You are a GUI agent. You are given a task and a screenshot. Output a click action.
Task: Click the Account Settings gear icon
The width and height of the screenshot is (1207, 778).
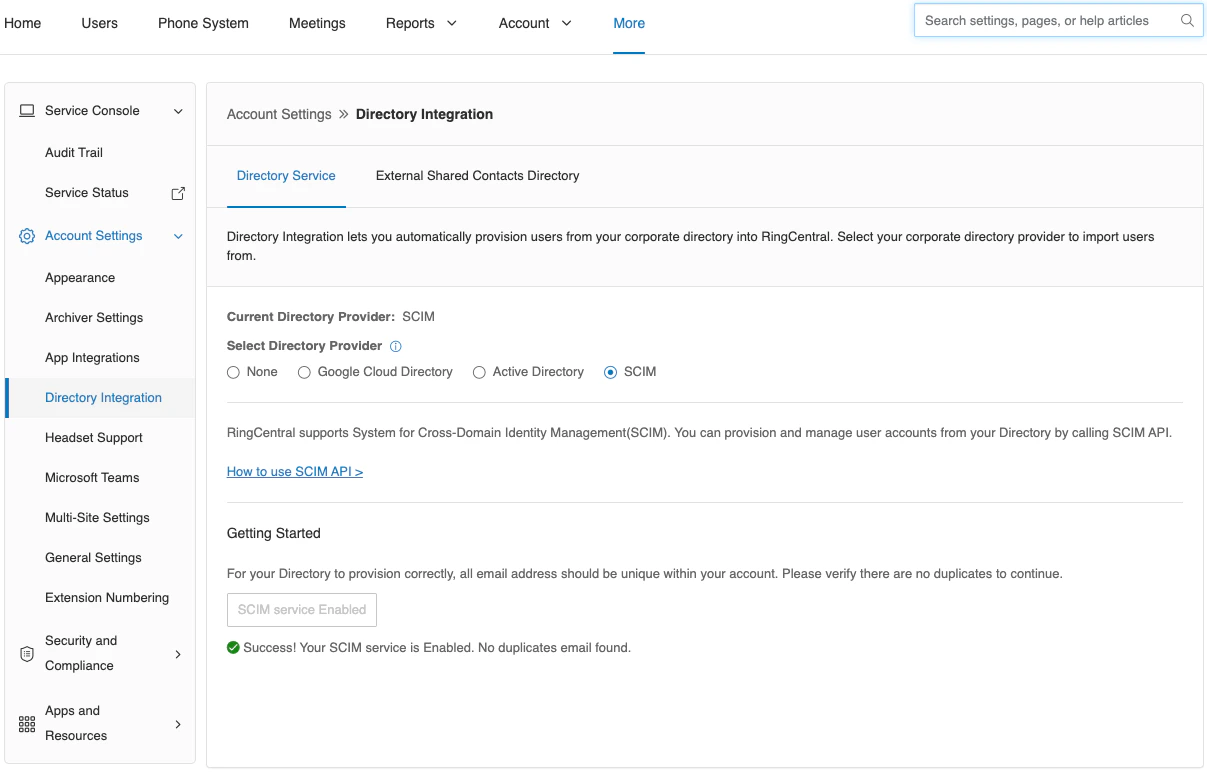coord(27,236)
